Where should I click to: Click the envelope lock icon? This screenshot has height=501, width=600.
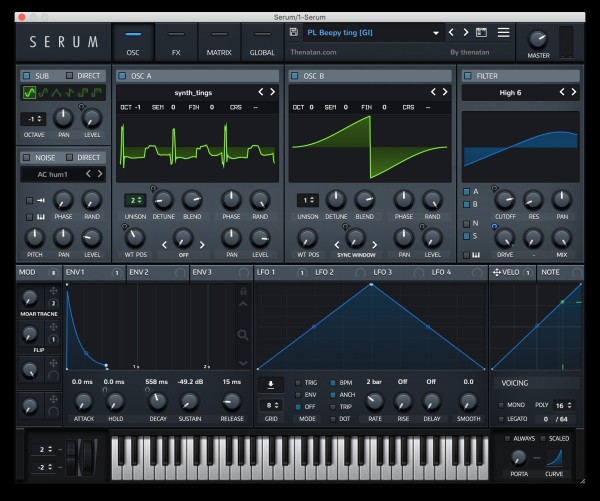[242, 291]
